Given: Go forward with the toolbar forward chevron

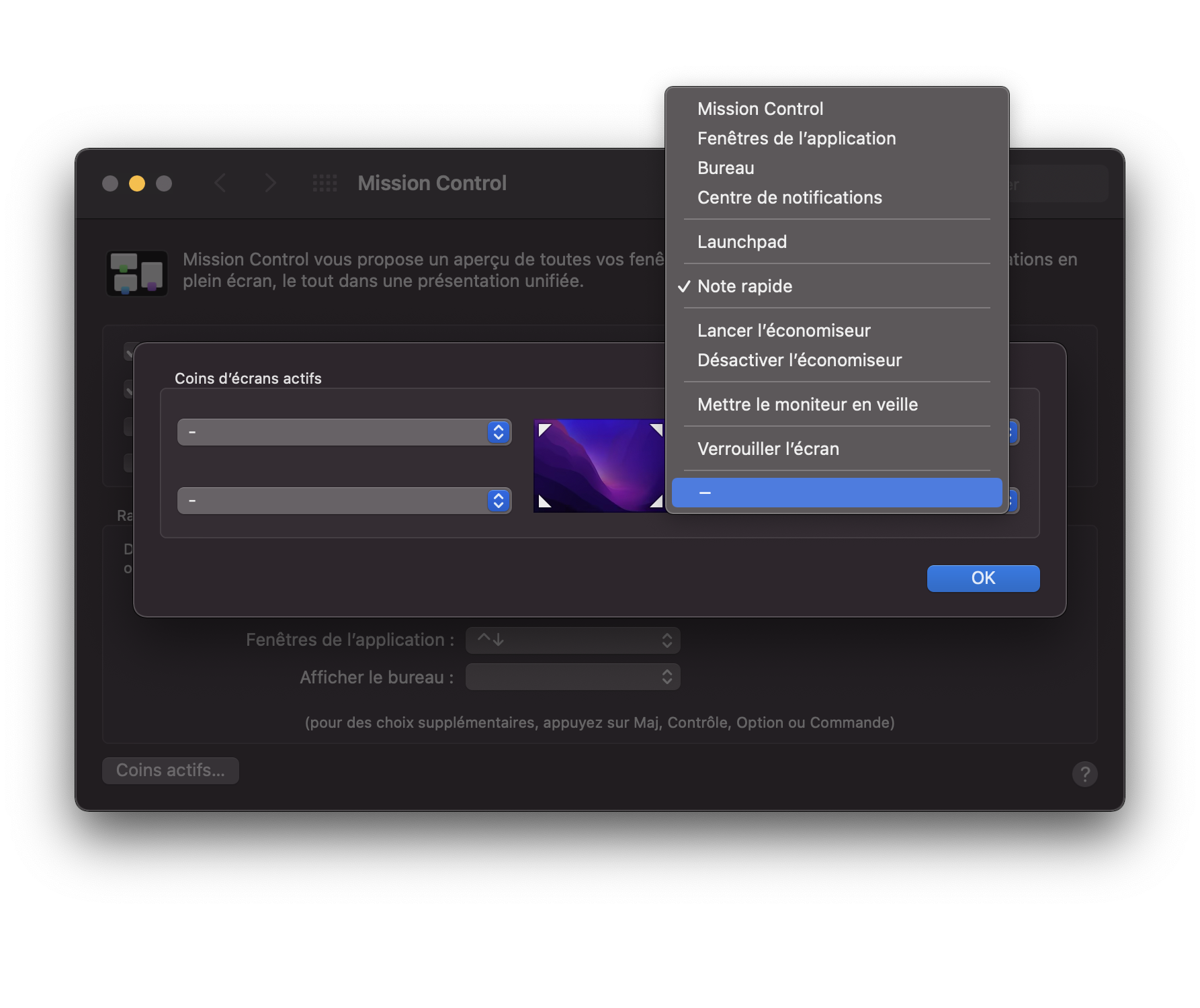Looking at the screenshot, I should pos(270,183).
